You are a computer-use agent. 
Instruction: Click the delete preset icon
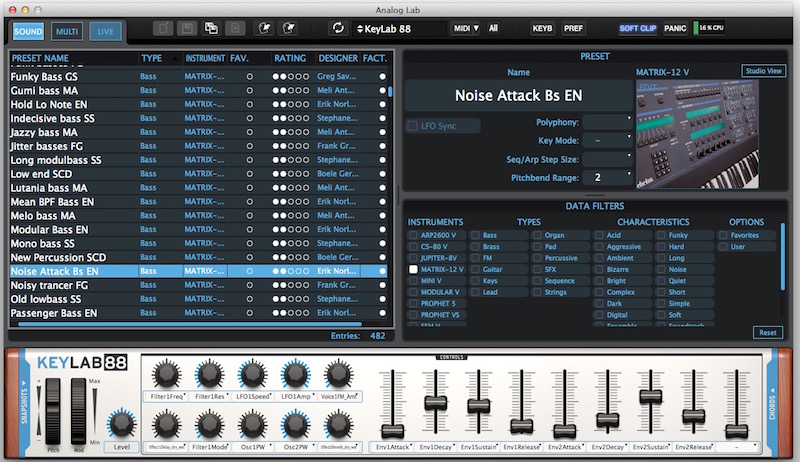(x=235, y=29)
